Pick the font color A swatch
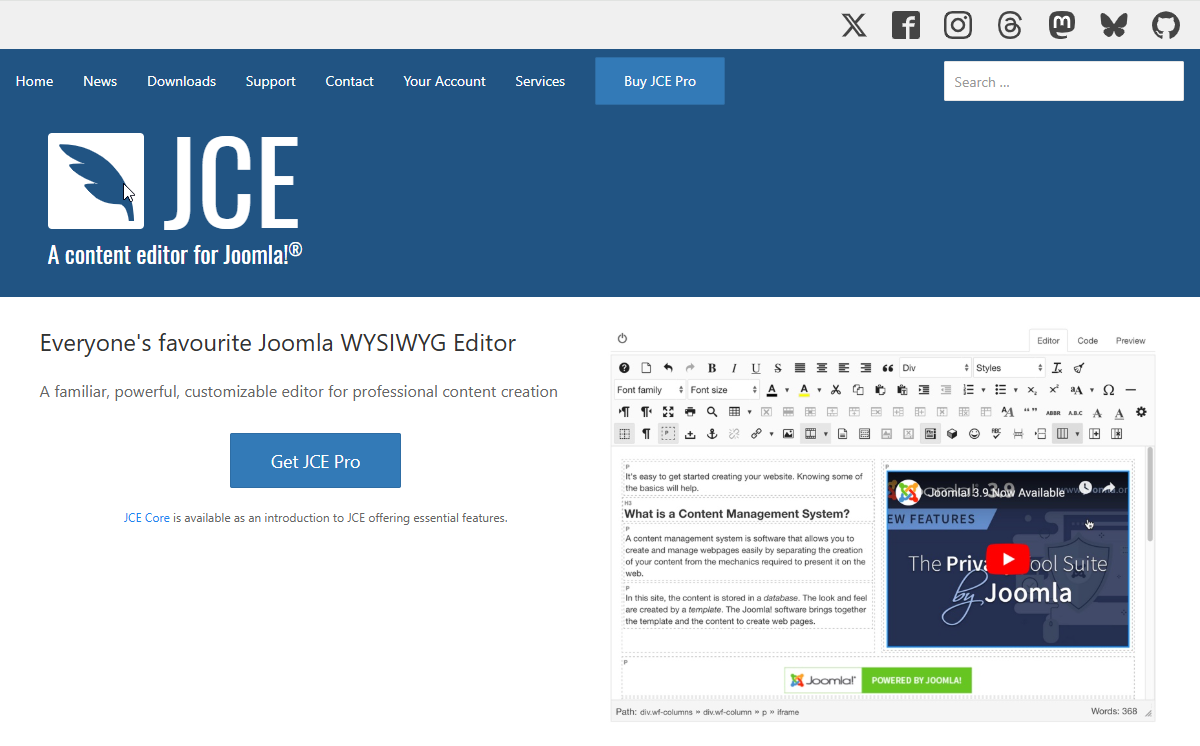The image size is (1200, 746). coord(772,390)
